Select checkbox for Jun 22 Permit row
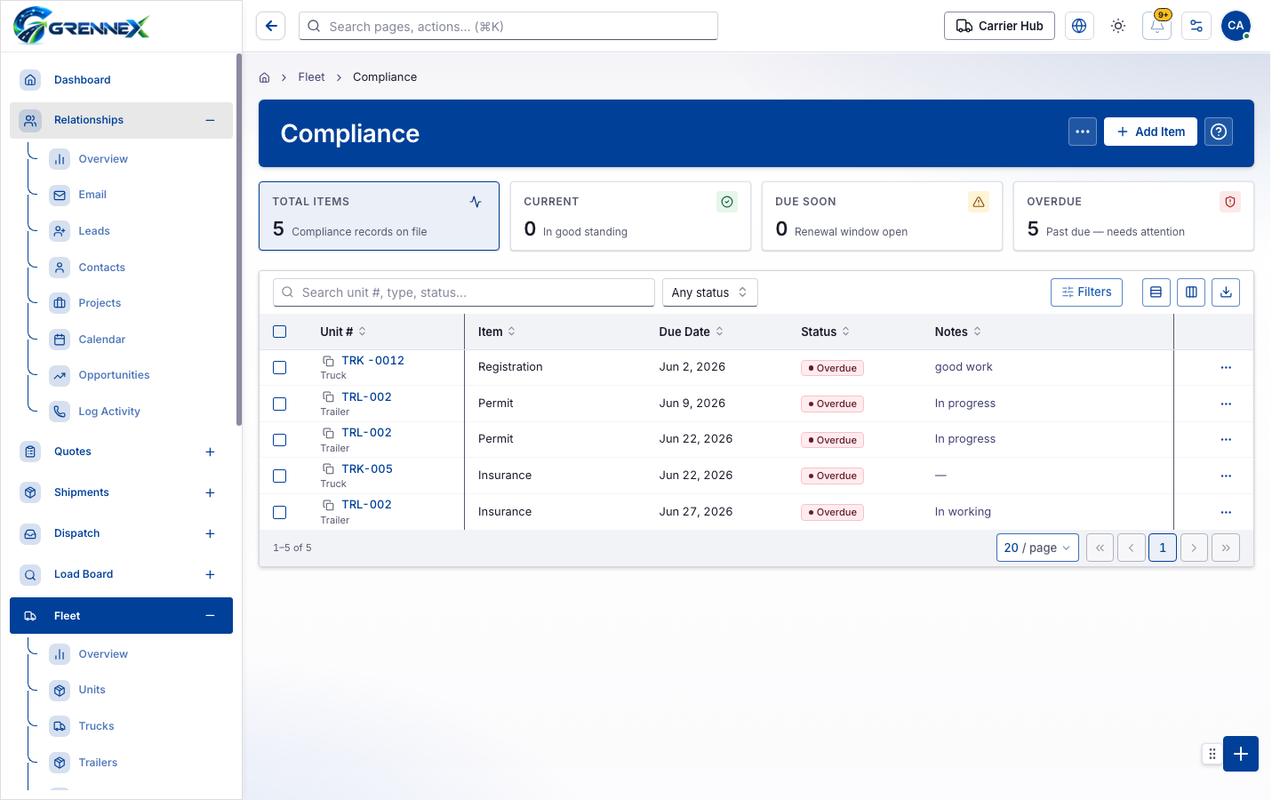Viewport: 1280px width, 800px height. (x=280, y=440)
